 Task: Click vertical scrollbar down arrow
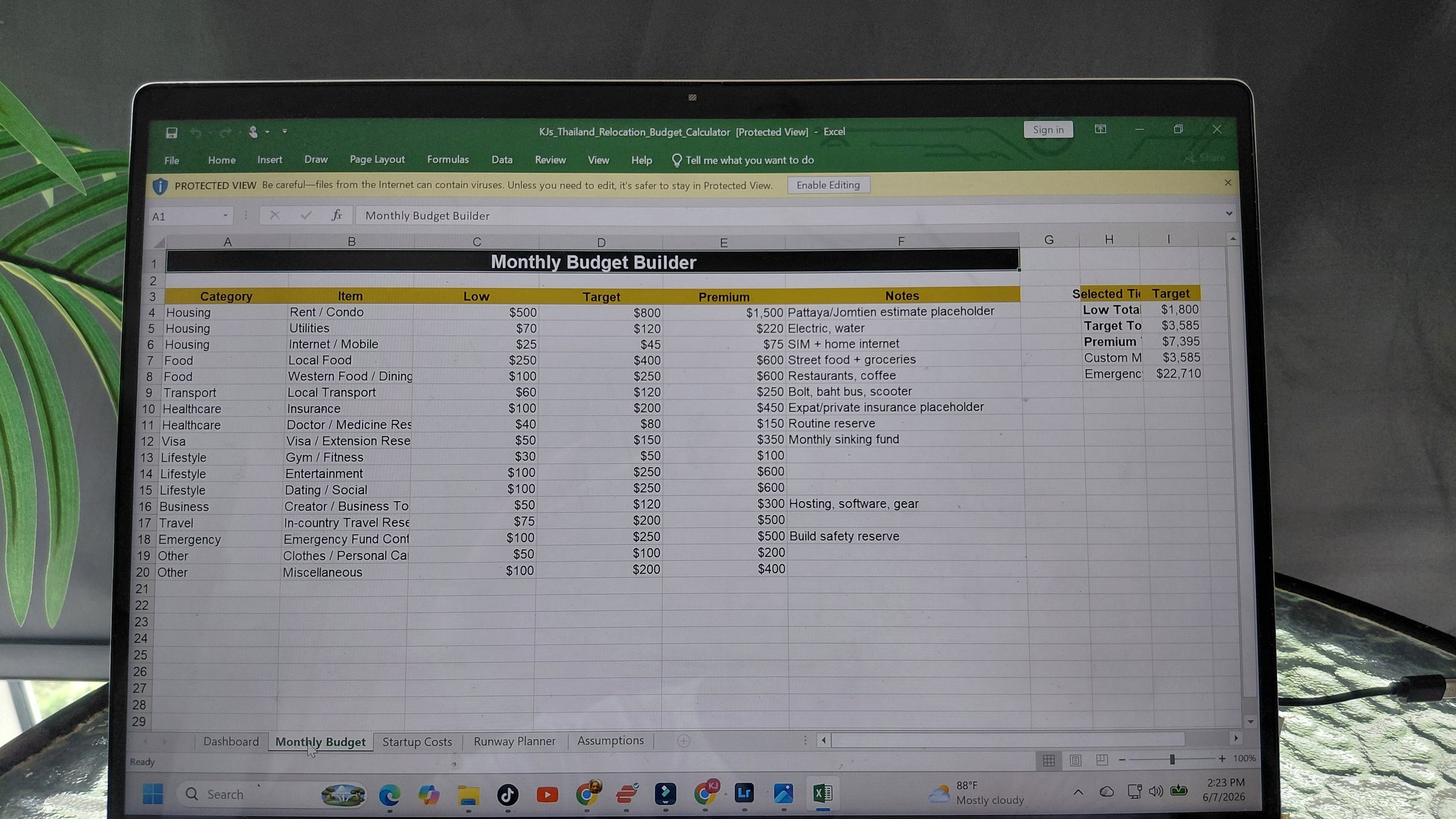tap(1250, 722)
